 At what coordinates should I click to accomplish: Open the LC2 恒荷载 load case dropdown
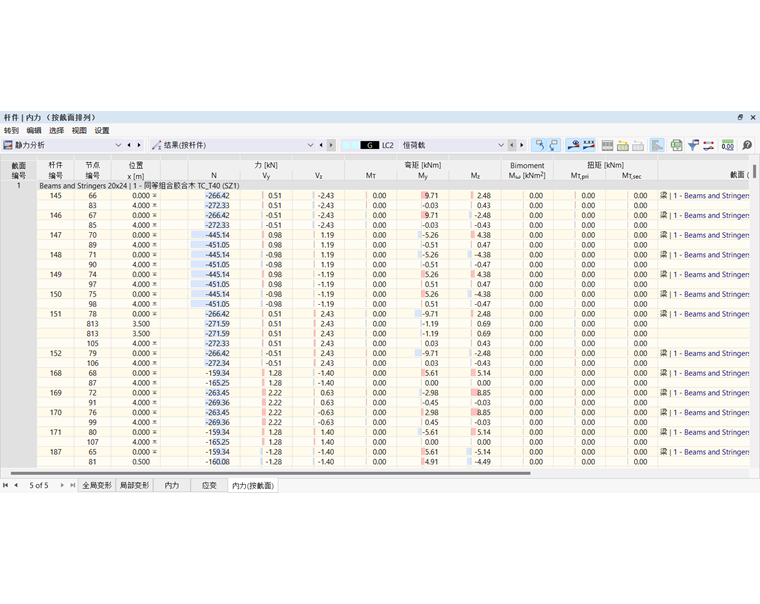click(x=501, y=145)
